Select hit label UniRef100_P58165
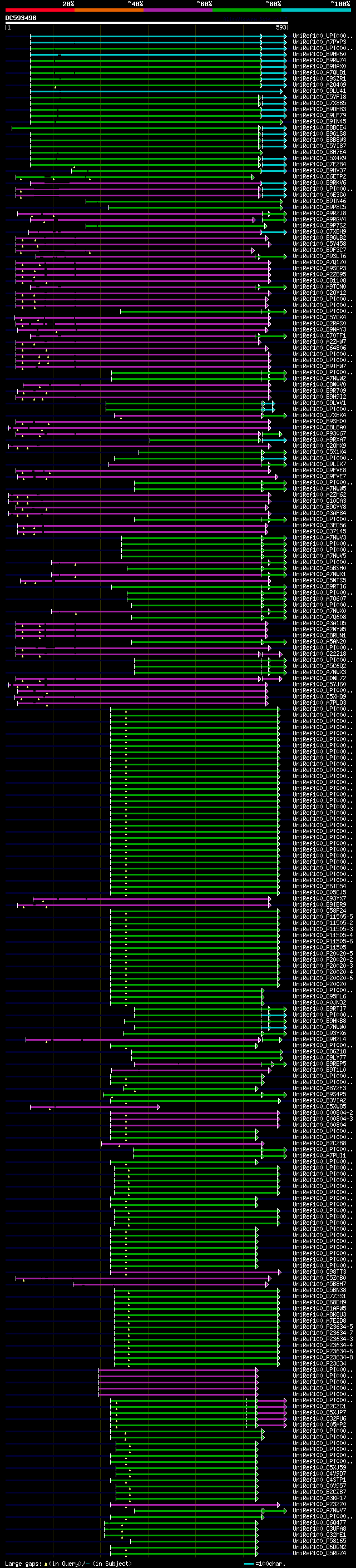356x1568 pixels. pos(319,1541)
